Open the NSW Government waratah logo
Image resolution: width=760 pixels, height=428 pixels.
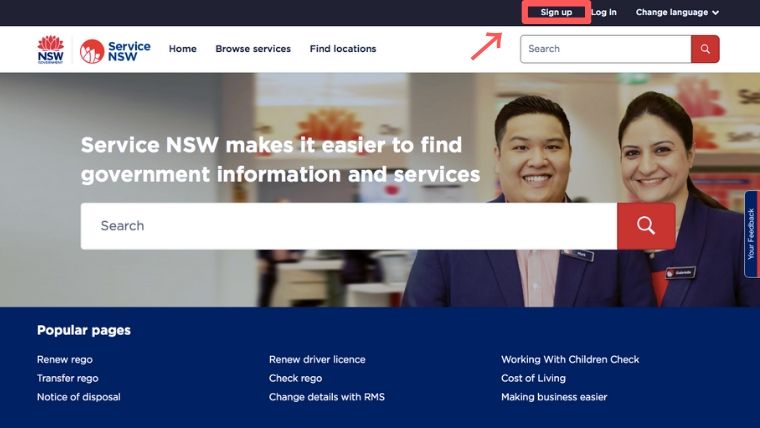50,49
